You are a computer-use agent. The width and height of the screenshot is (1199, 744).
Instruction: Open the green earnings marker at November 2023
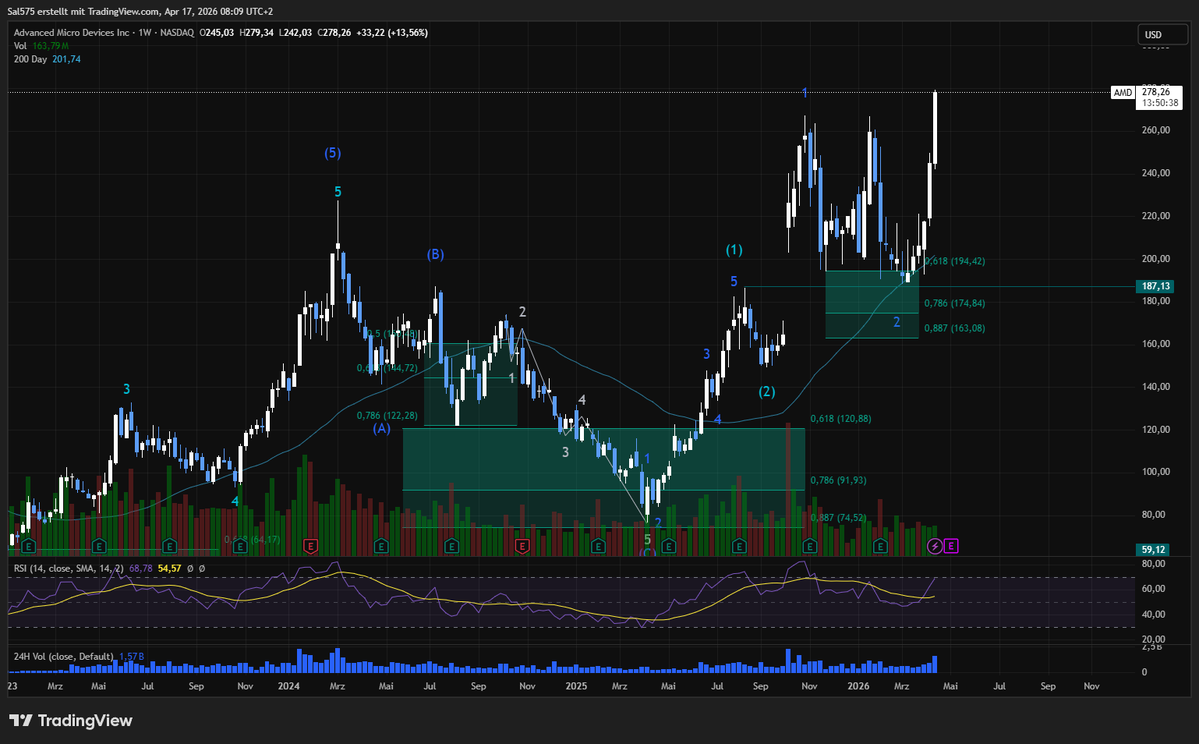tap(240, 546)
